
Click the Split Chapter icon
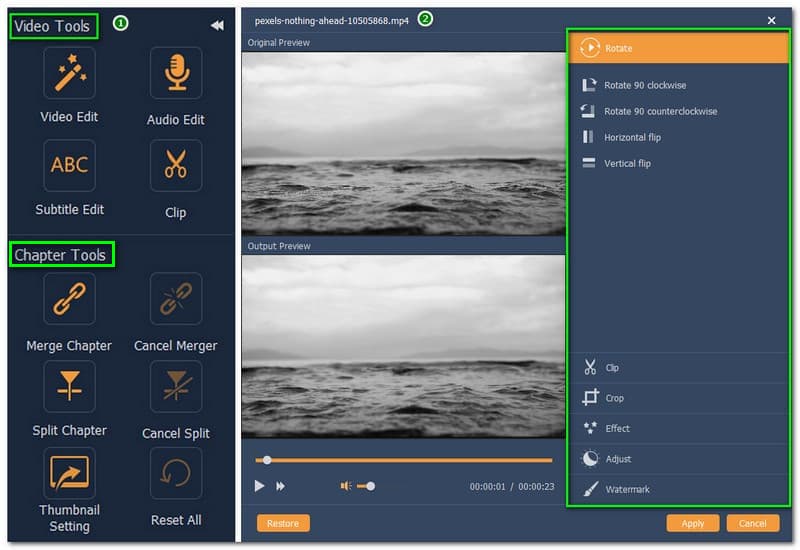tap(69, 387)
